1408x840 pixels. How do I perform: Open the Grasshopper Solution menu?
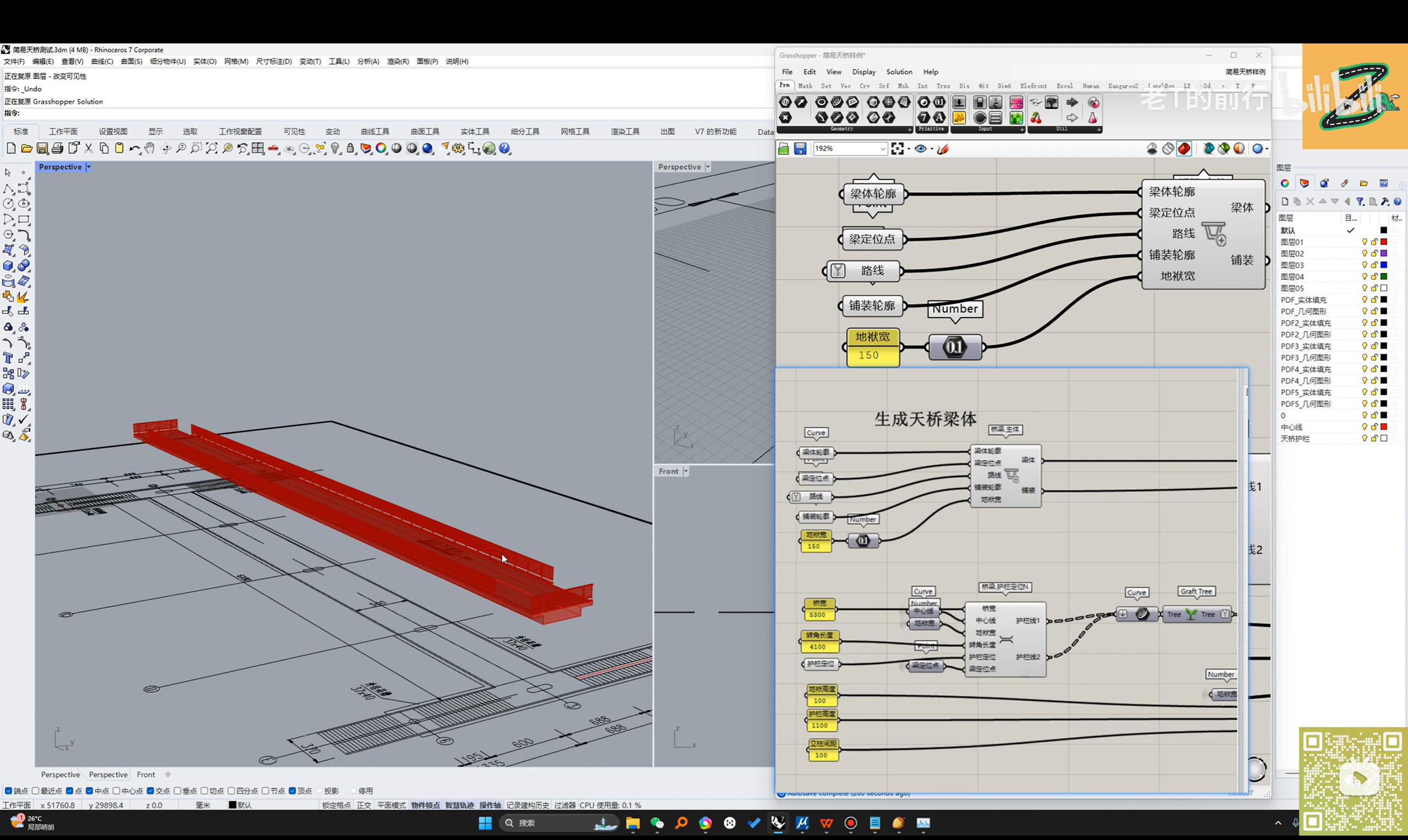899,72
